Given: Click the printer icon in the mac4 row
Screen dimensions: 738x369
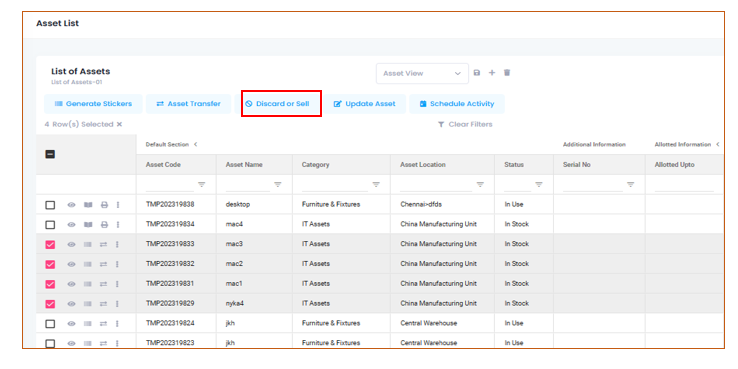Looking at the screenshot, I should click(104, 225).
